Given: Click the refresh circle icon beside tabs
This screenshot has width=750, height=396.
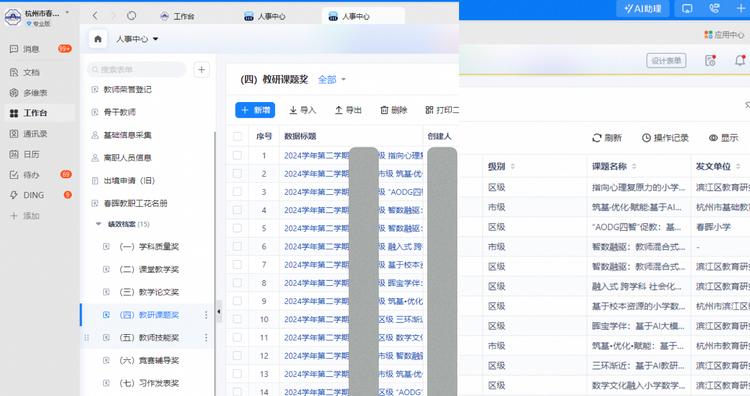Looking at the screenshot, I should [x=132, y=16].
